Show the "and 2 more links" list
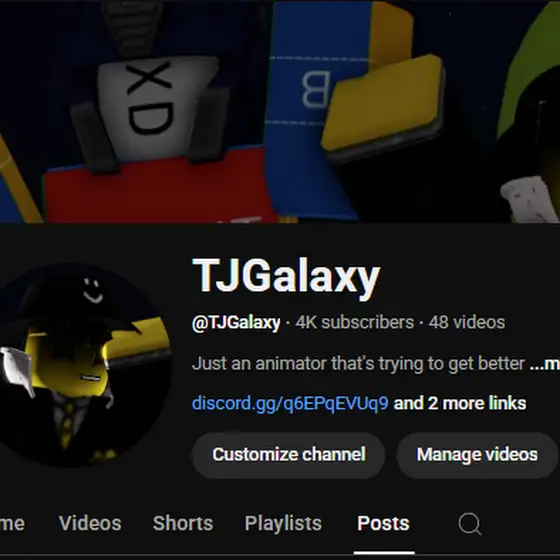560x560 pixels. click(x=460, y=403)
